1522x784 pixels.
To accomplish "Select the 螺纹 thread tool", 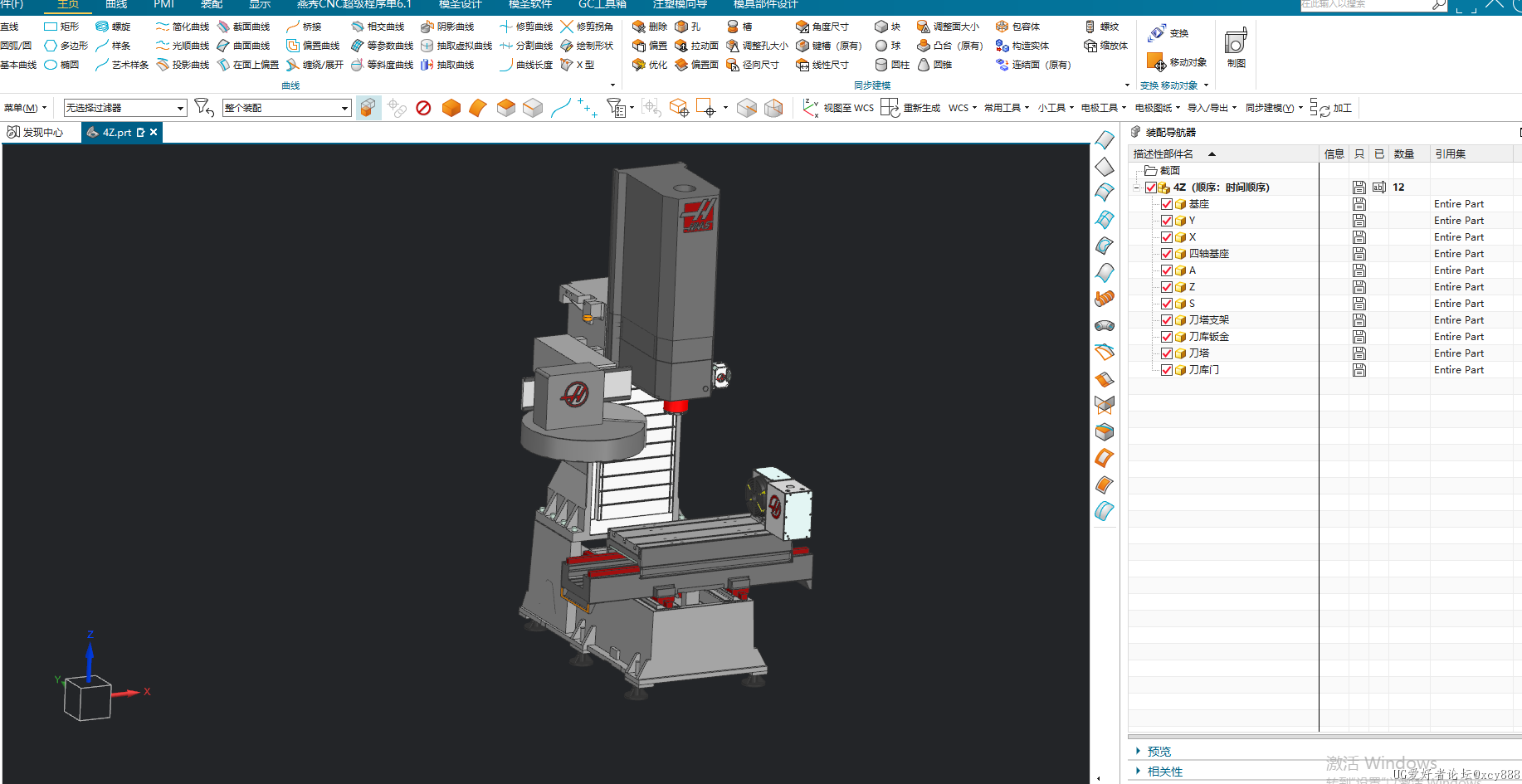I will 1101,27.
